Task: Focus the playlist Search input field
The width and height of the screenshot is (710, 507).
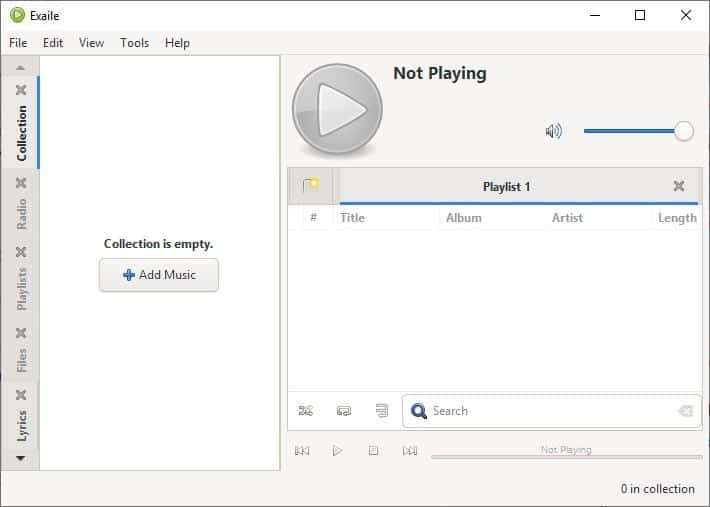Action: (x=552, y=411)
